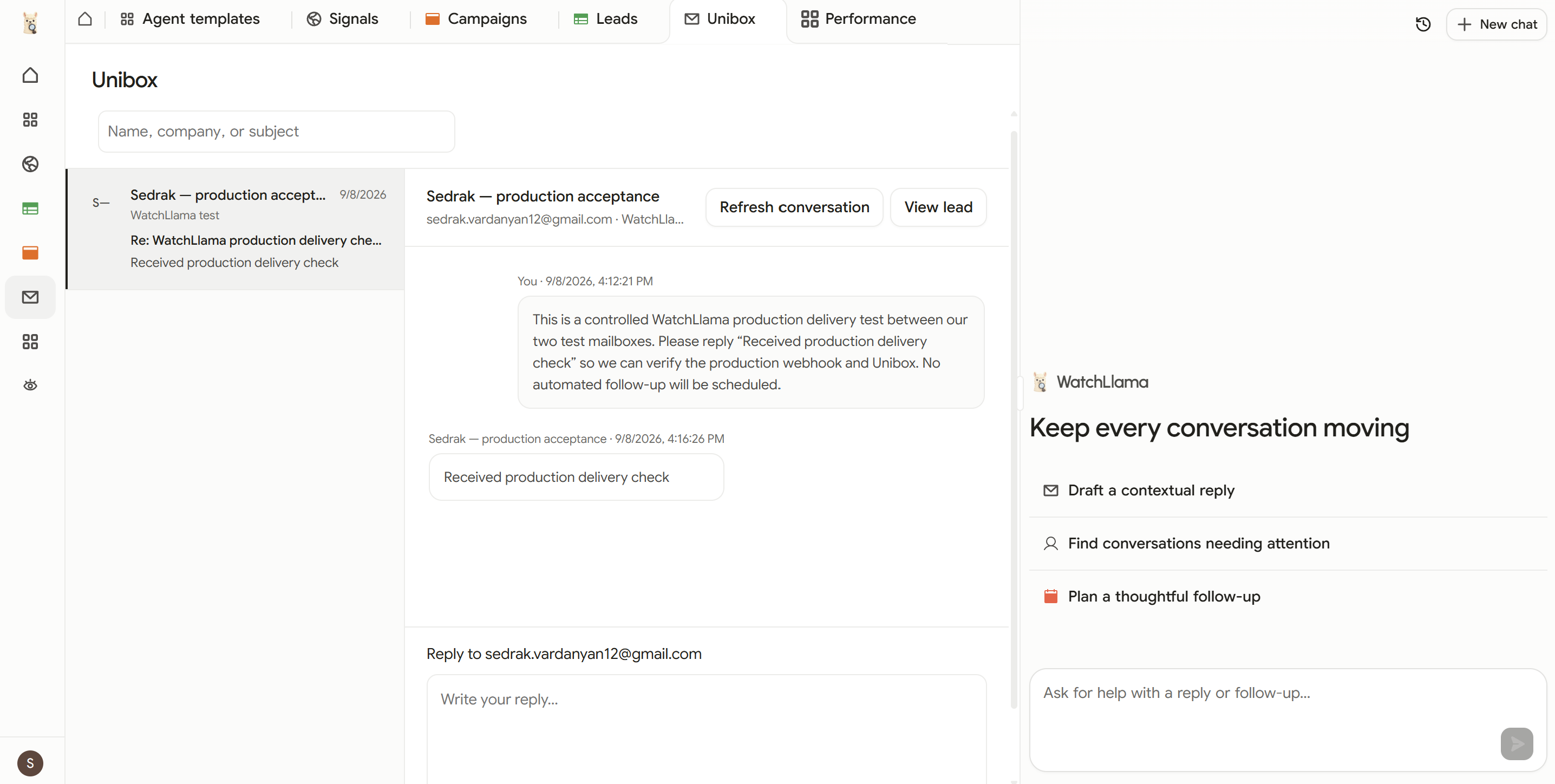1555x784 pixels.
Task: Switch to Signals tab
Action: [342, 19]
